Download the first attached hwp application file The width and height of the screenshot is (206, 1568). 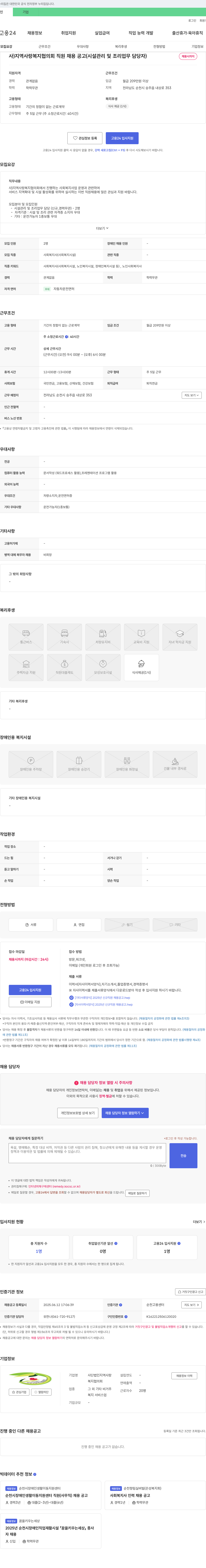[102, 998]
